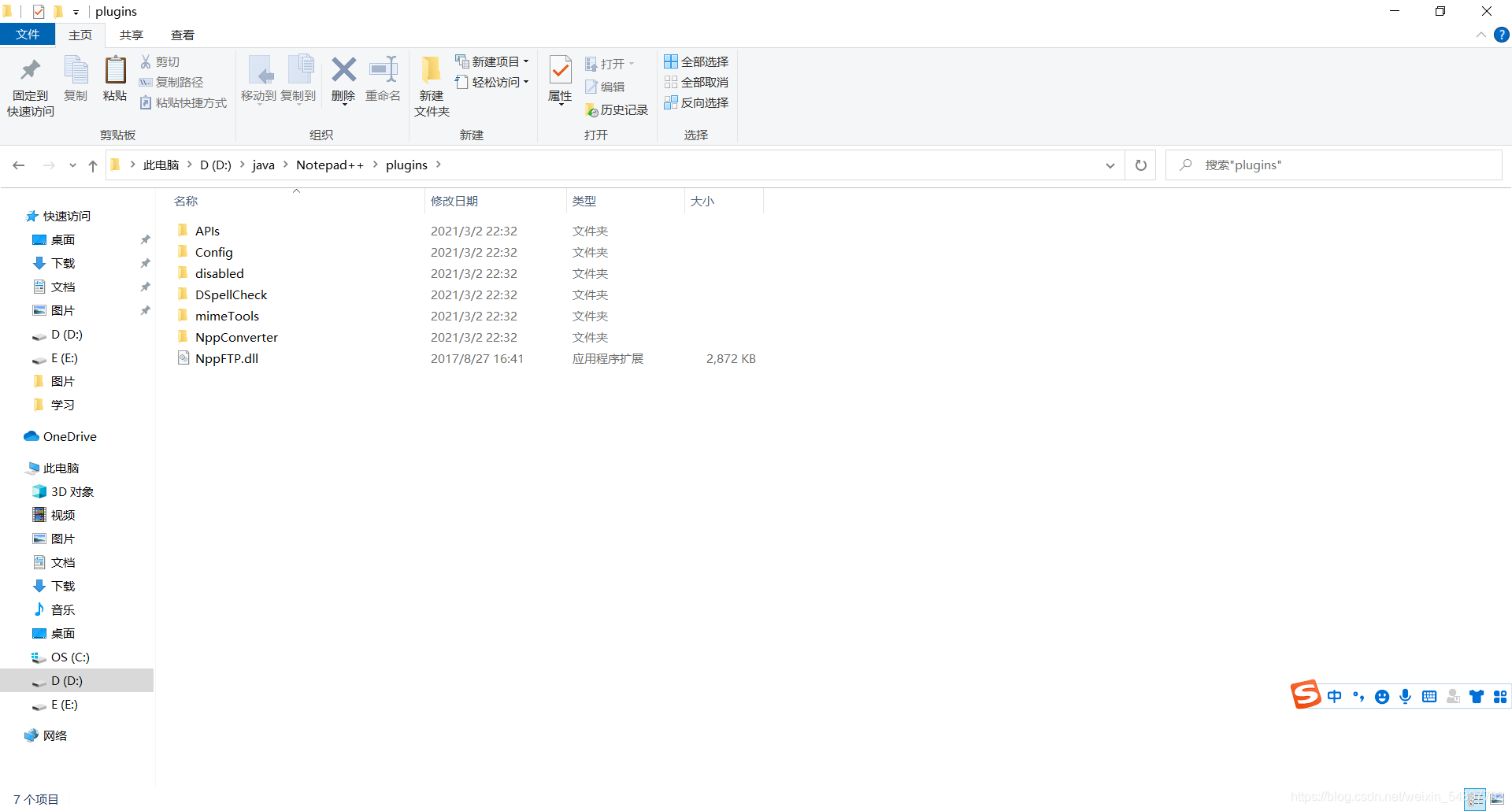1512x811 pixels.
Task: Click the Rename (重命名) icon
Action: tap(384, 69)
